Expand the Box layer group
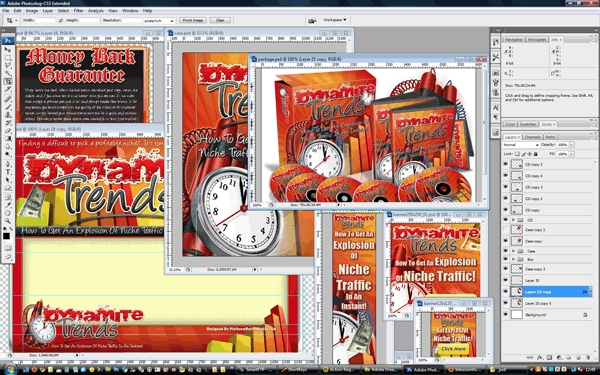The width and height of the screenshot is (600, 375). (x=514, y=259)
